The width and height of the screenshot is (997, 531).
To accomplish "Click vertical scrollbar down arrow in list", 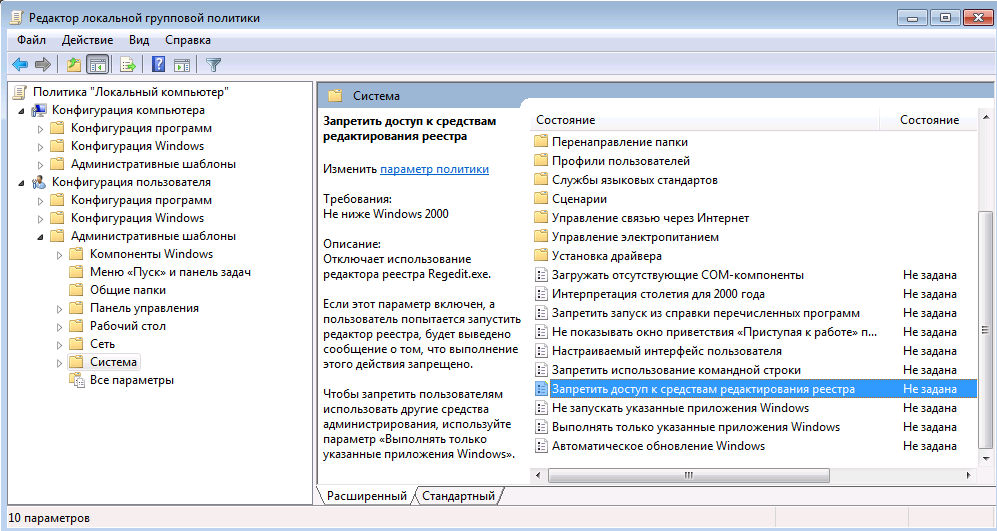I will point(986,458).
